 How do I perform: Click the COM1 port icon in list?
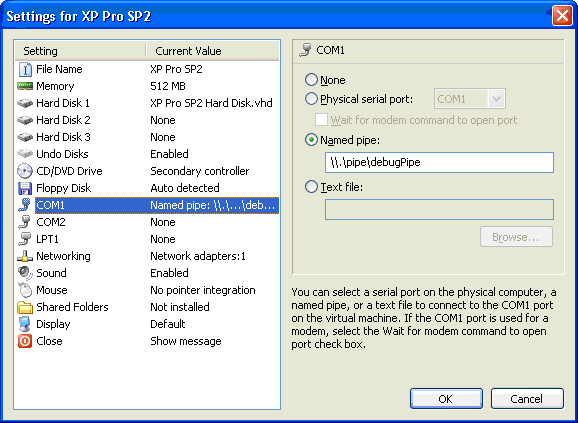25,205
